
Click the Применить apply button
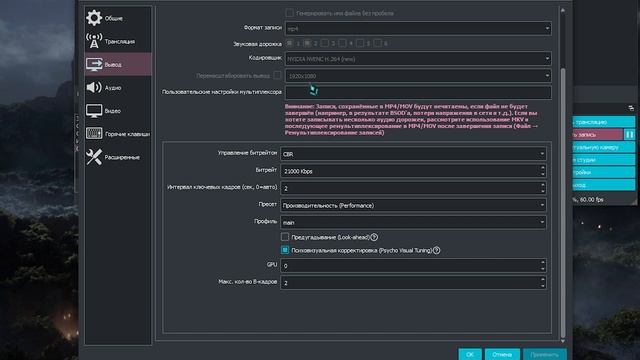pyautogui.click(x=544, y=354)
